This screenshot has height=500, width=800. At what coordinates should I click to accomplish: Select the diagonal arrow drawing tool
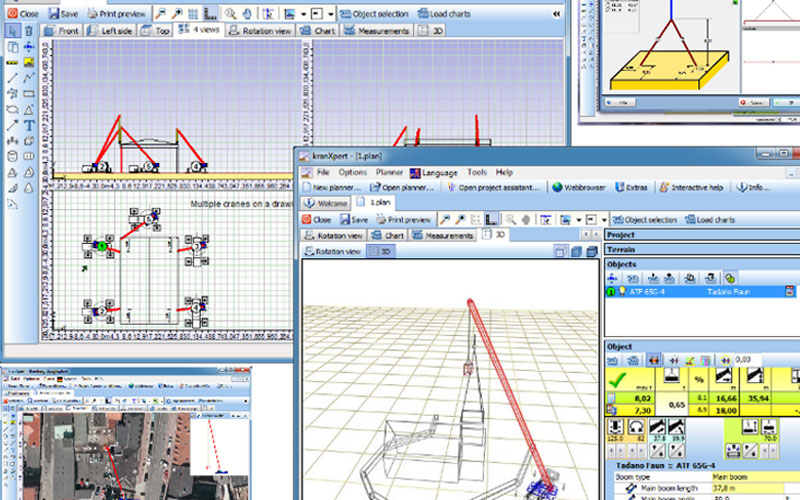(x=13, y=124)
